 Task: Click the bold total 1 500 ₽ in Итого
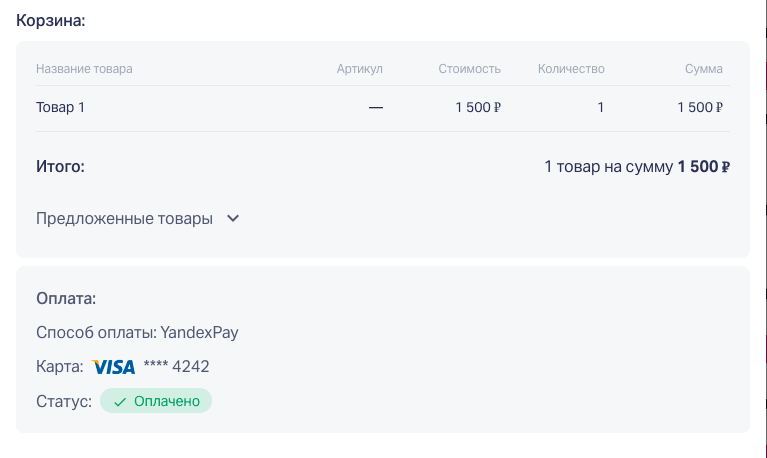pyautogui.click(x=703, y=167)
